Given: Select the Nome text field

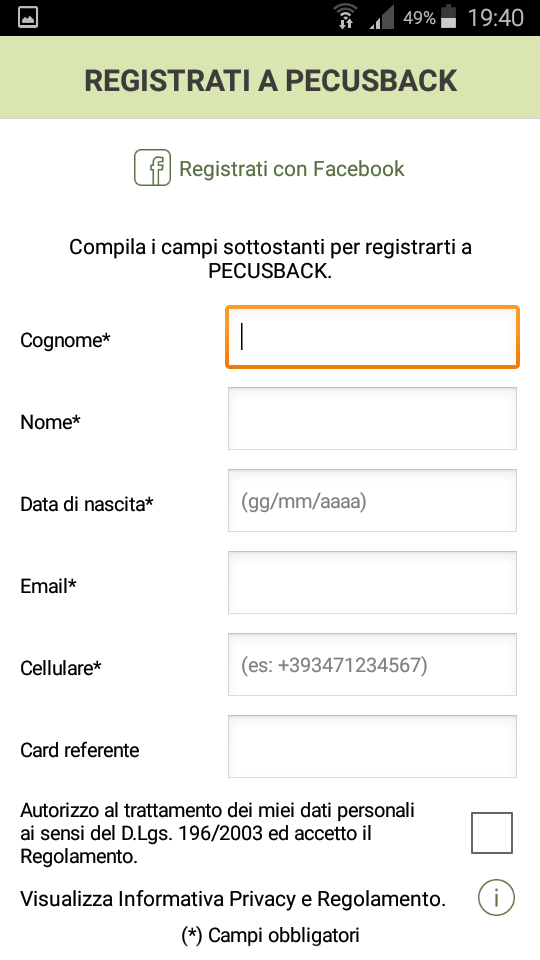Looking at the screenshot, I should [372, 418].
